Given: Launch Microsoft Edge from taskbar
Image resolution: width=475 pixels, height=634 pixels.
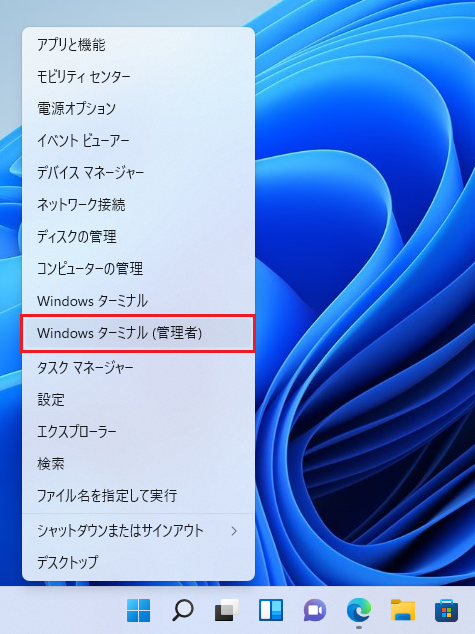Looking at the screenshot, I should click(359, 610).
